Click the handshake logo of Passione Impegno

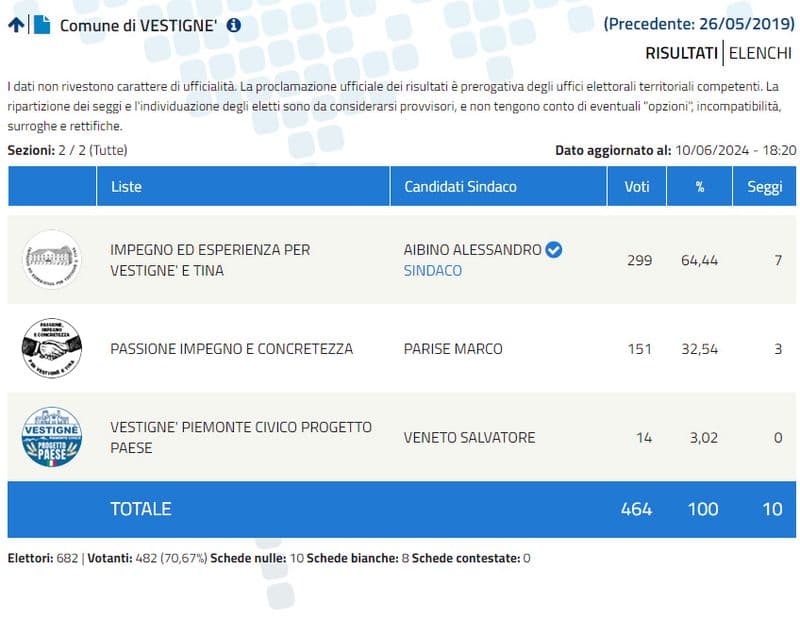51,349
